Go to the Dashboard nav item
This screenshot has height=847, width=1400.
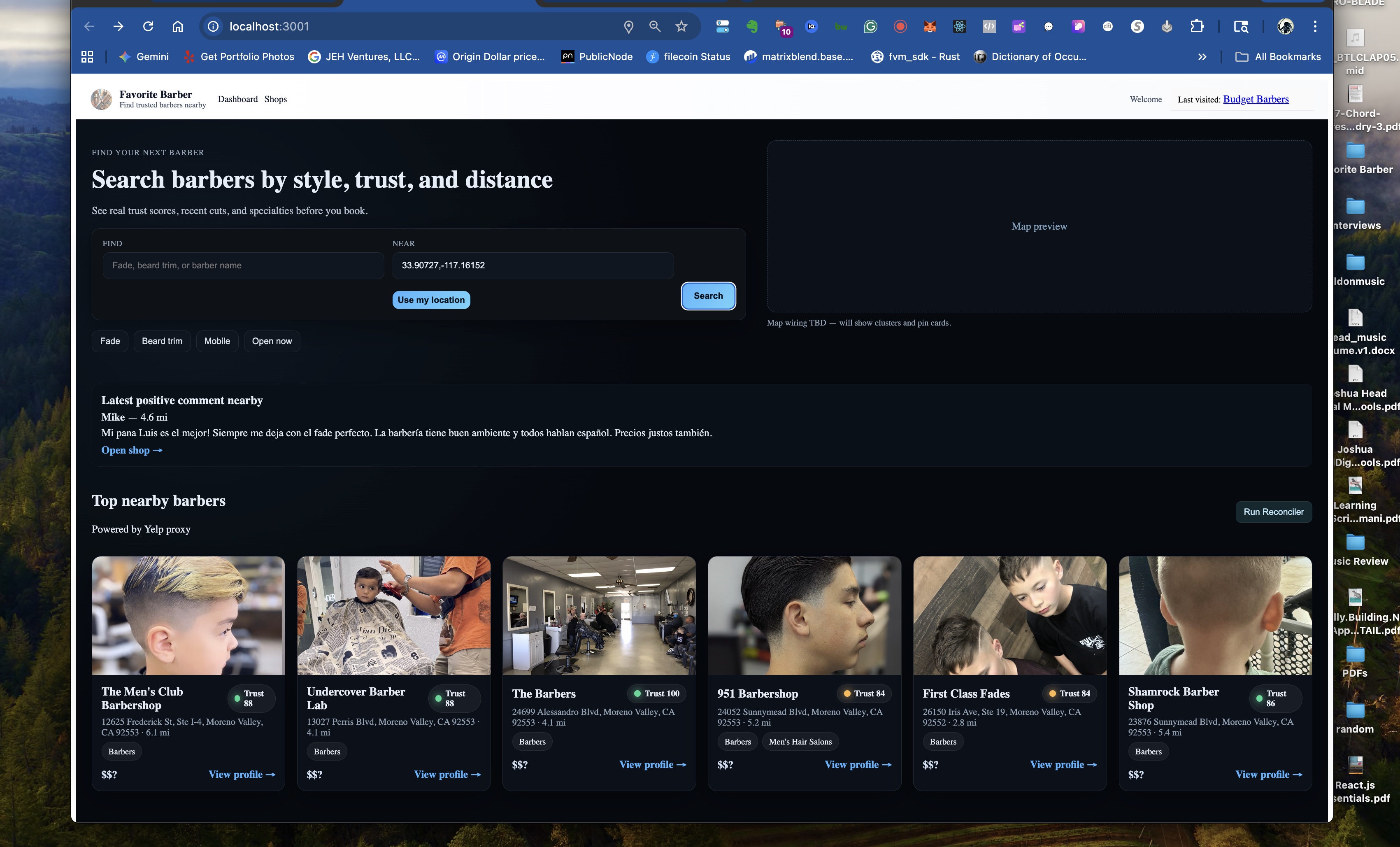[x=237, y=99]
